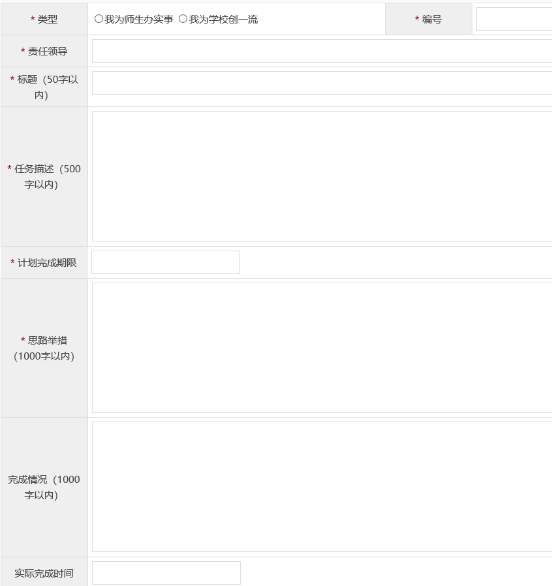This screenshot has height=586, width=552.
Task: Click the 责任领导 label
Action: (x=44, y=51)
